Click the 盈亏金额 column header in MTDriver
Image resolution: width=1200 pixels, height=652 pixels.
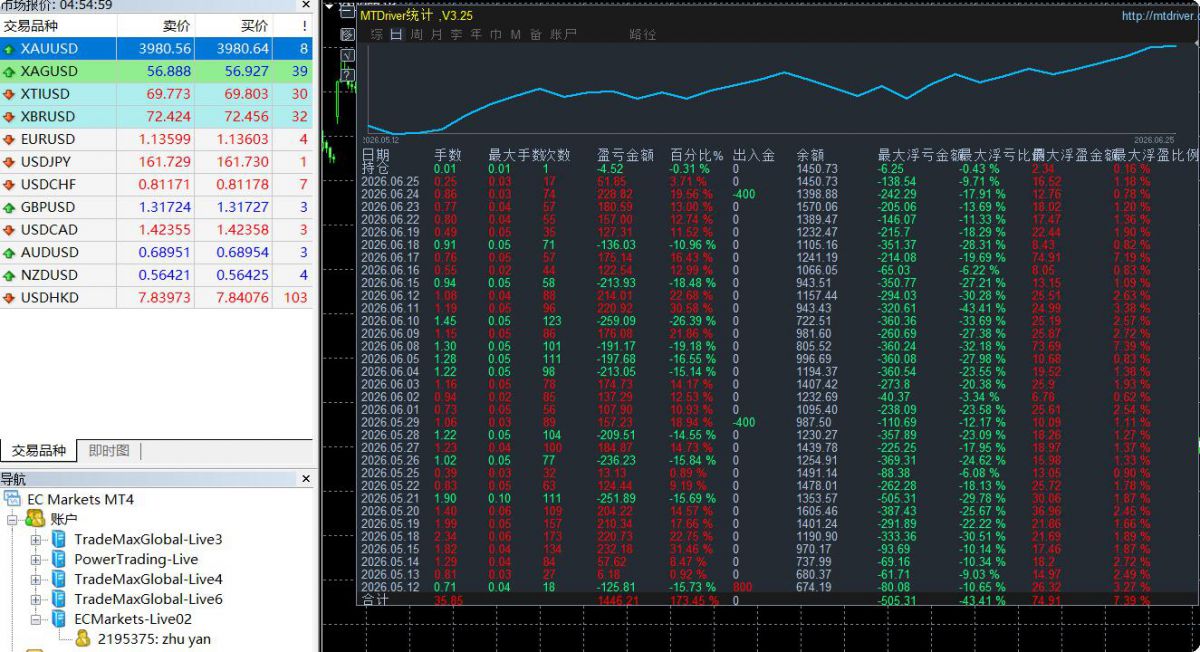[x=625, y=155]
